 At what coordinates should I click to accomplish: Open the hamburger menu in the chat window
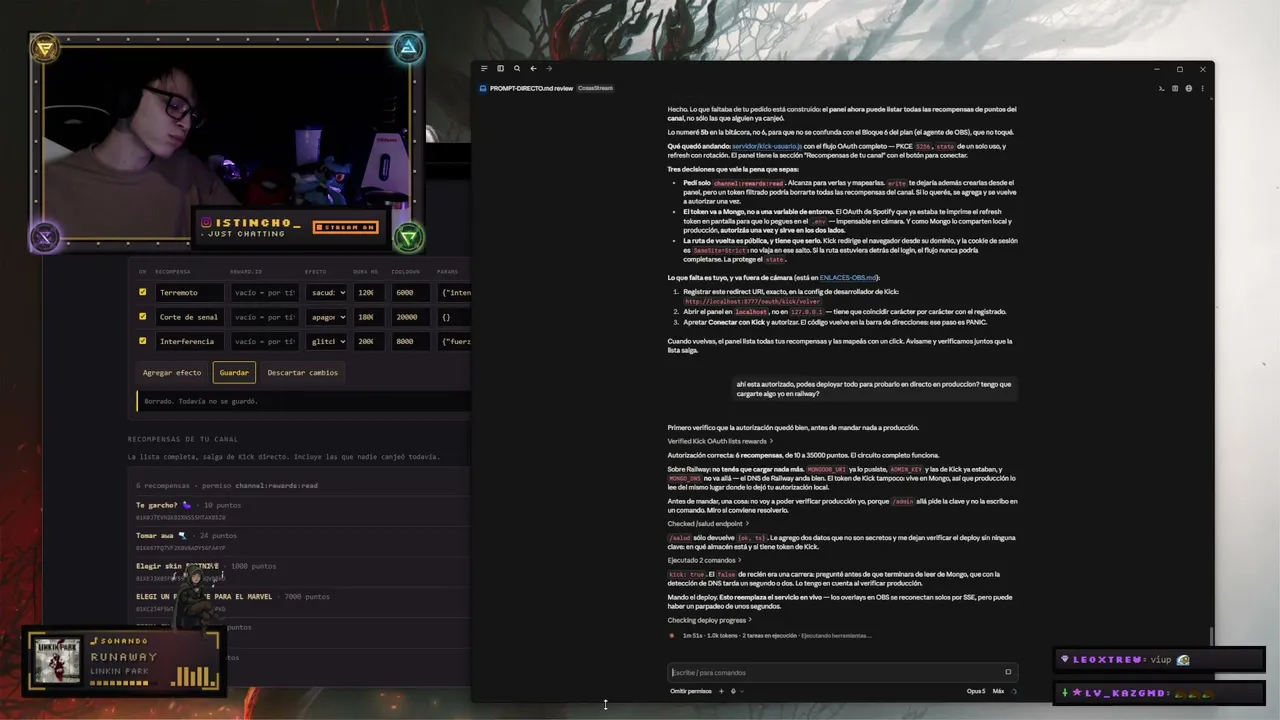click(x=484, y=69)
